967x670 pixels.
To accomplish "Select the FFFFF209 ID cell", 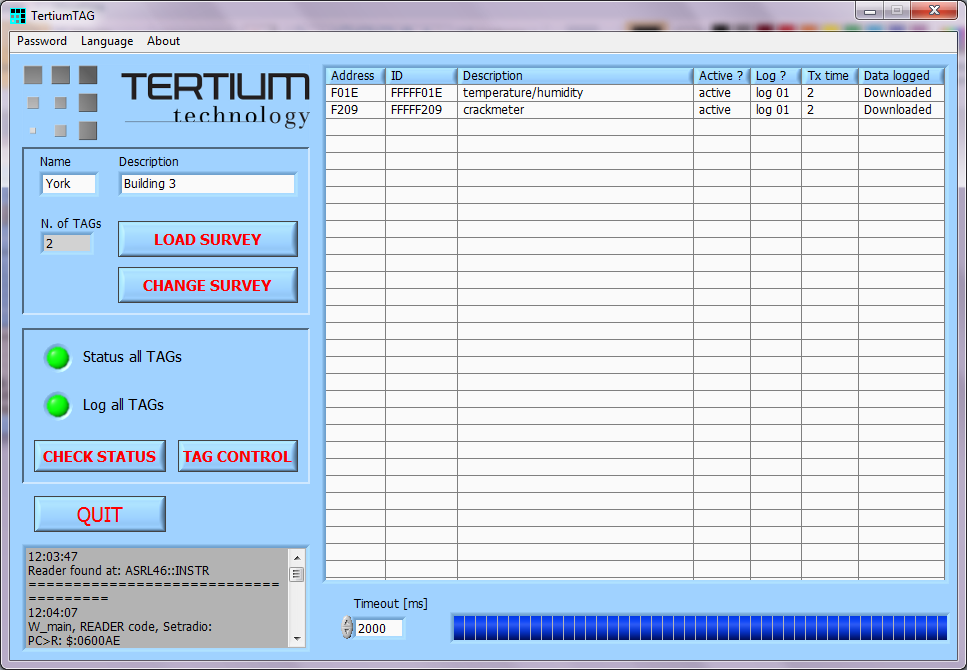I will 421,110.
